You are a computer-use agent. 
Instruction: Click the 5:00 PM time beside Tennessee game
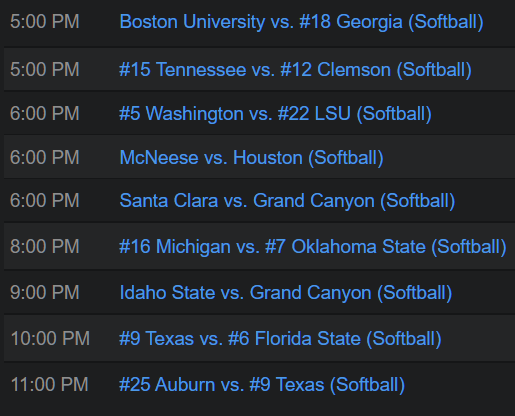click(x=45, y=69)
